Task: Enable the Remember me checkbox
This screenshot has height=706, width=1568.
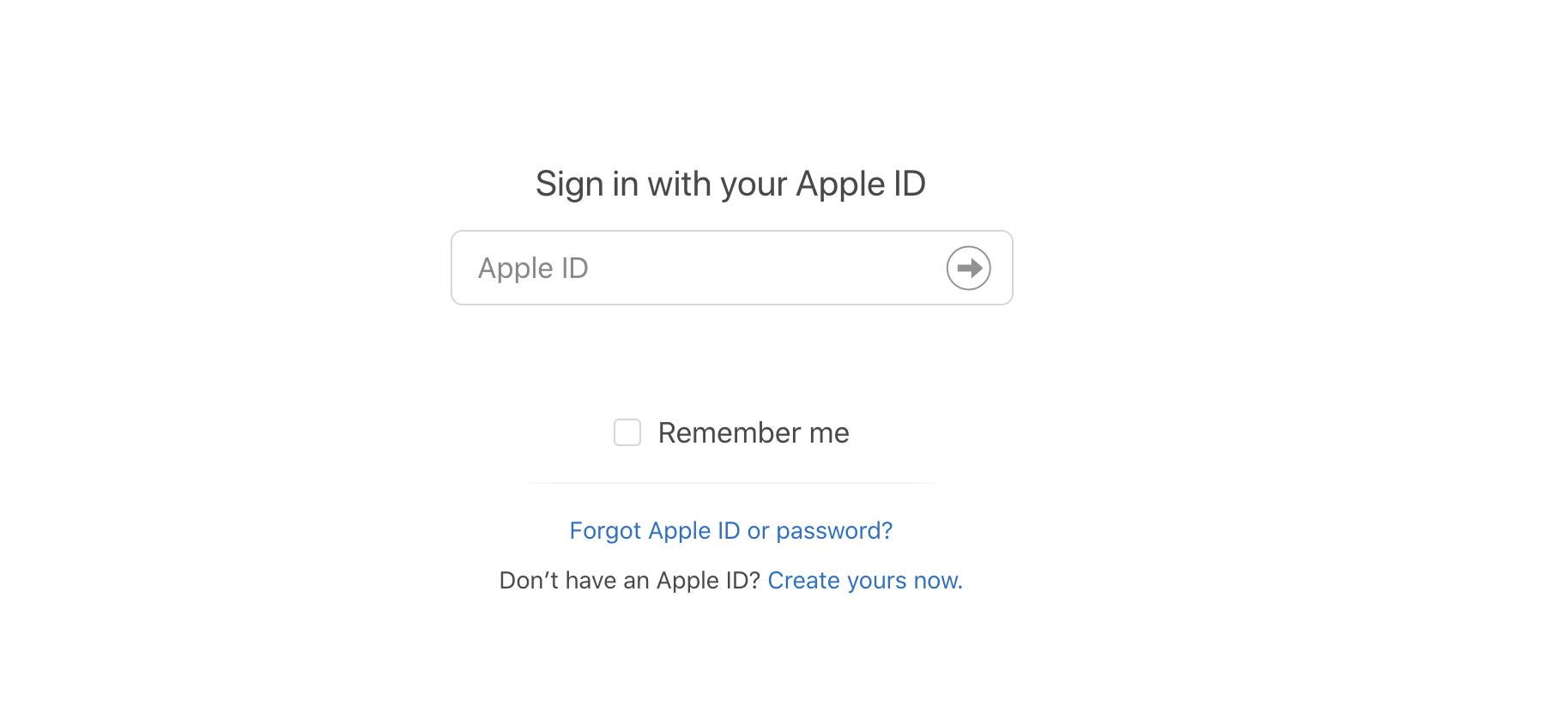Action: coord(627,432)
